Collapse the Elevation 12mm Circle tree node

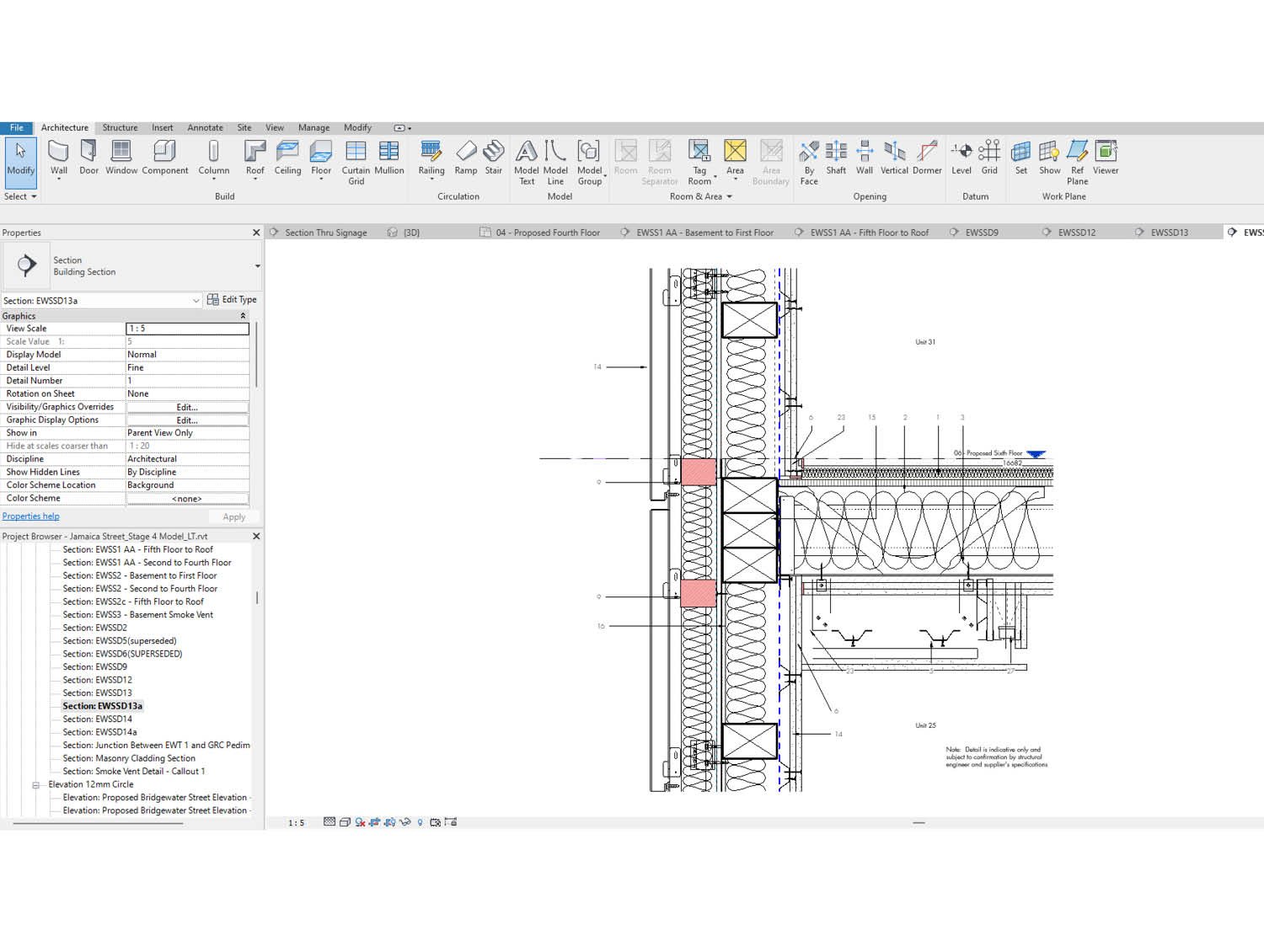[36, 784]
